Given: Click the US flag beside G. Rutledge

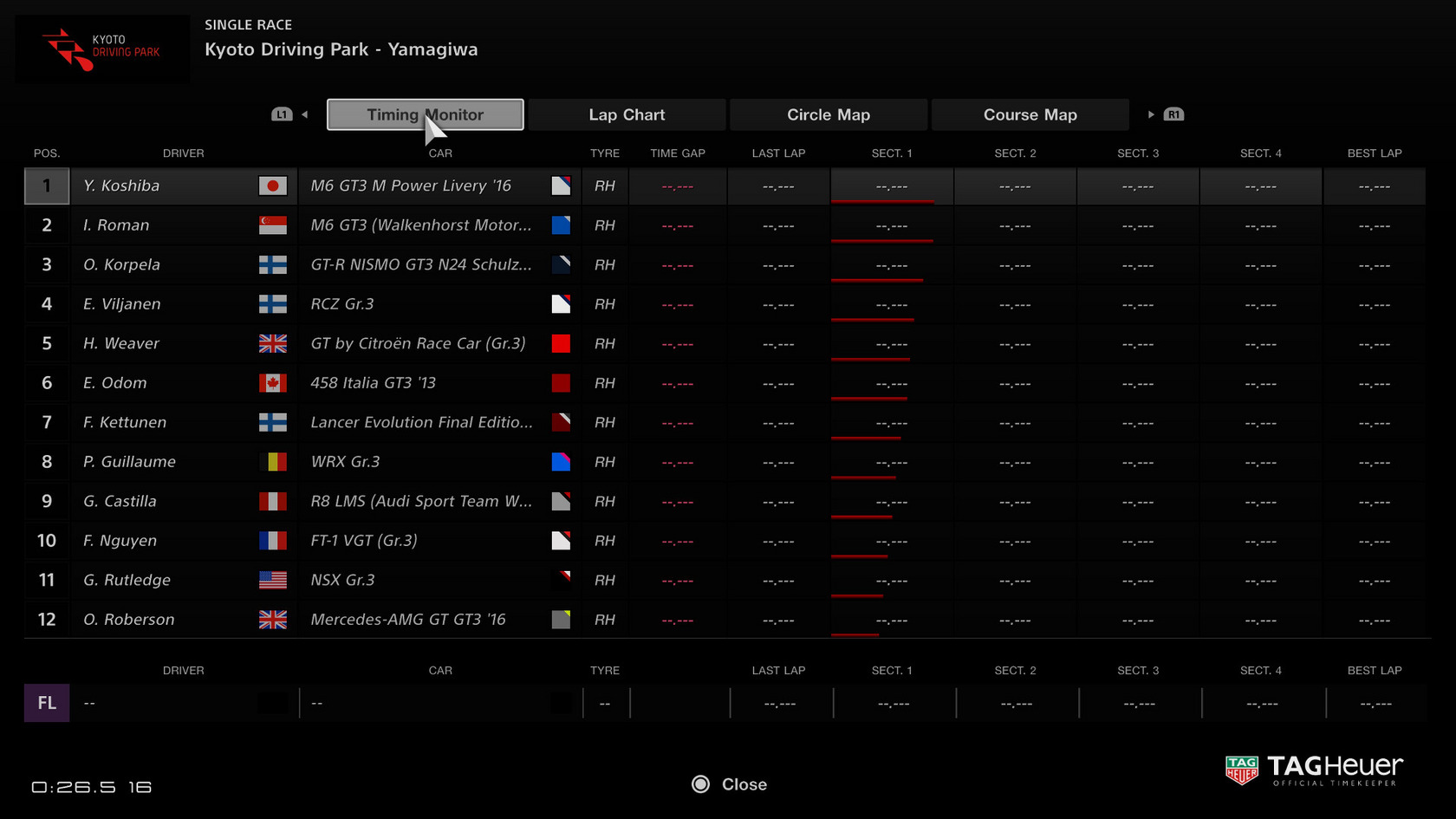Looking at the screenshot, I should (273, 580).
